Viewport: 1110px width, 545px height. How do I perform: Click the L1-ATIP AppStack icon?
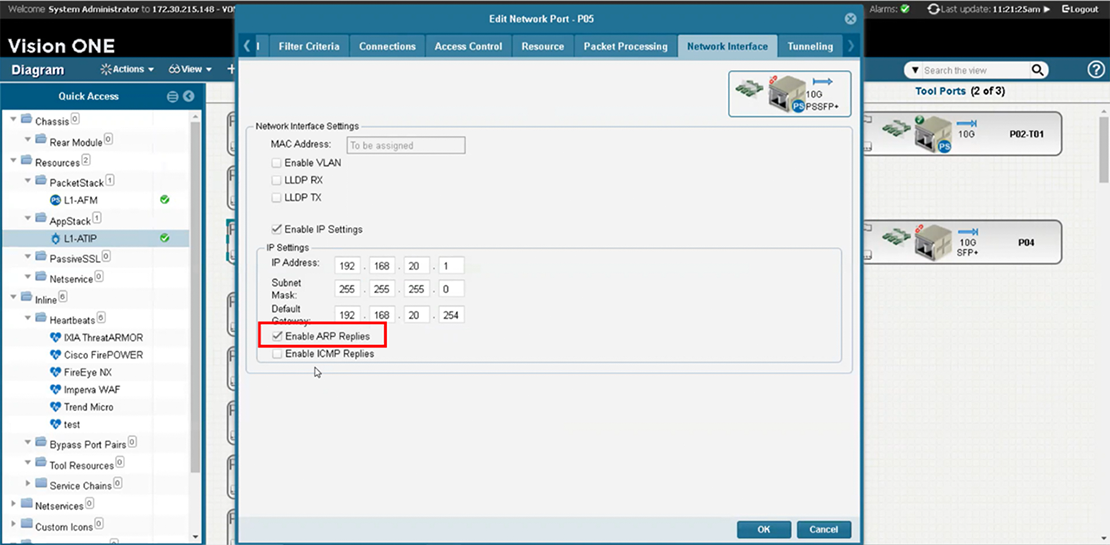[x=56, y=238]
